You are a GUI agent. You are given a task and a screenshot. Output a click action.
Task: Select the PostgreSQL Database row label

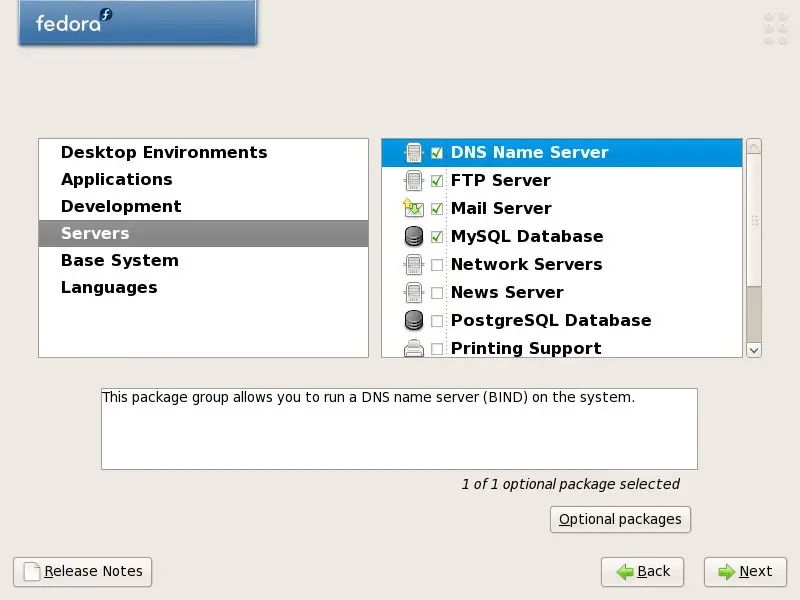551,320
